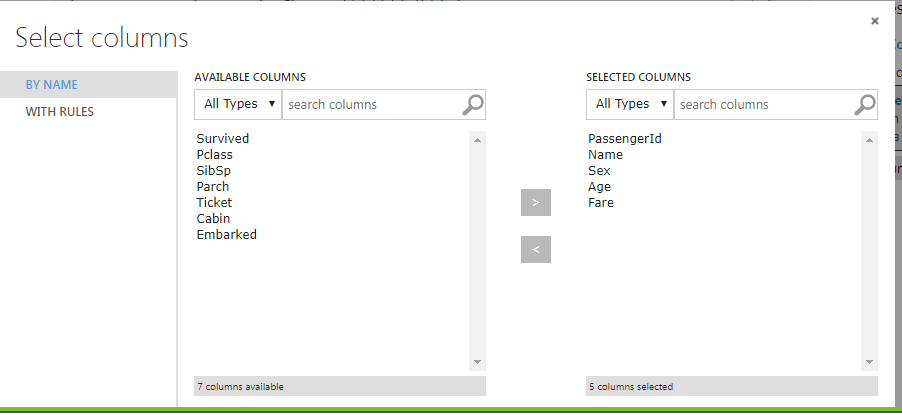The image size is (902, 413).
Task: Open All Types dropdown for selected columns
Action: pos(630,104)
